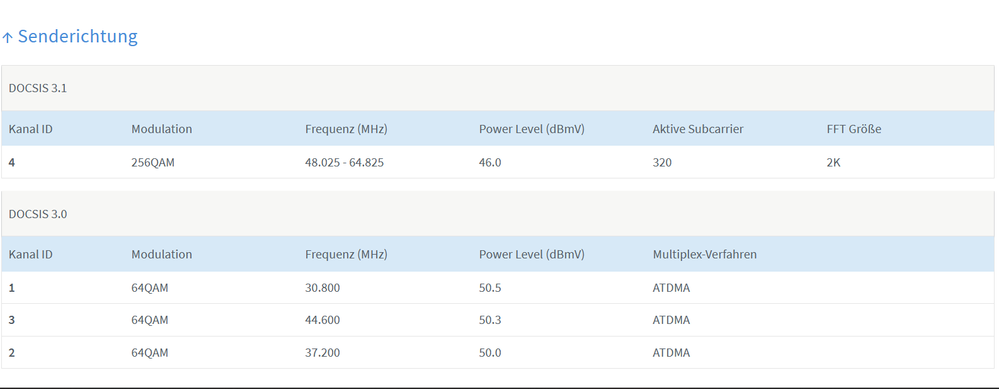Click Kanal ID header in DOCSIS 3.0 table
This screenshot has height=389, width=999.
pyautogui.click(x=31, y=254)
